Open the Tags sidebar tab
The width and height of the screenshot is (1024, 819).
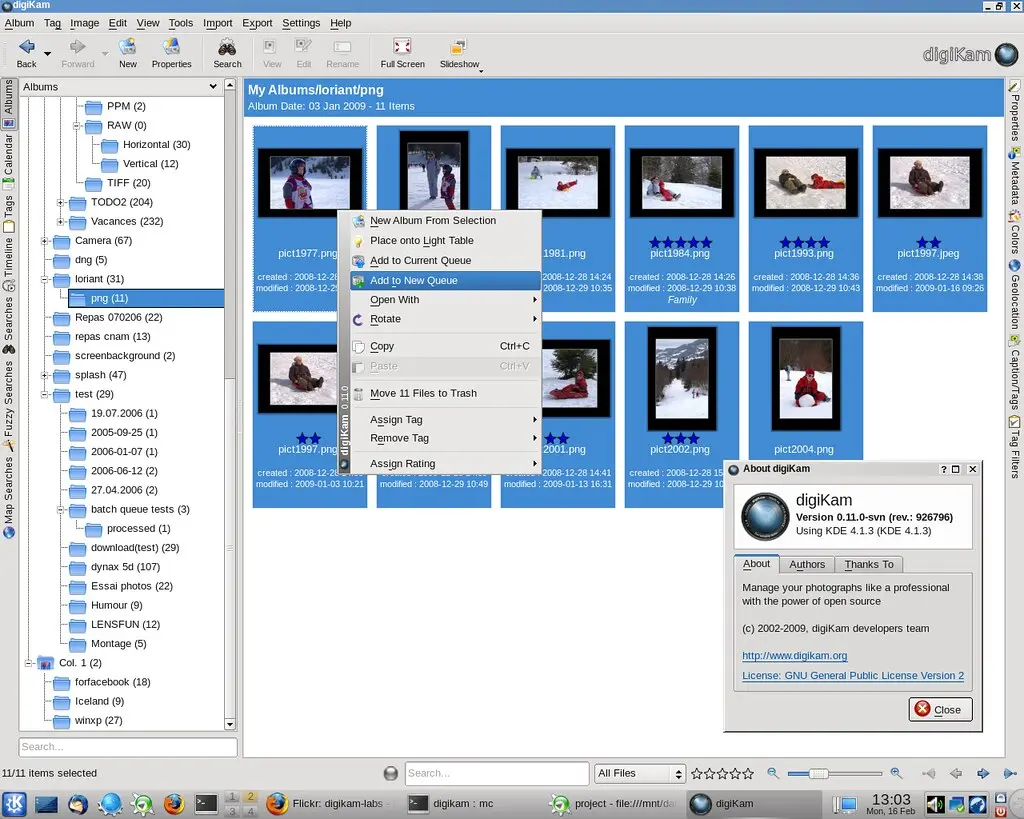[8, 213]
